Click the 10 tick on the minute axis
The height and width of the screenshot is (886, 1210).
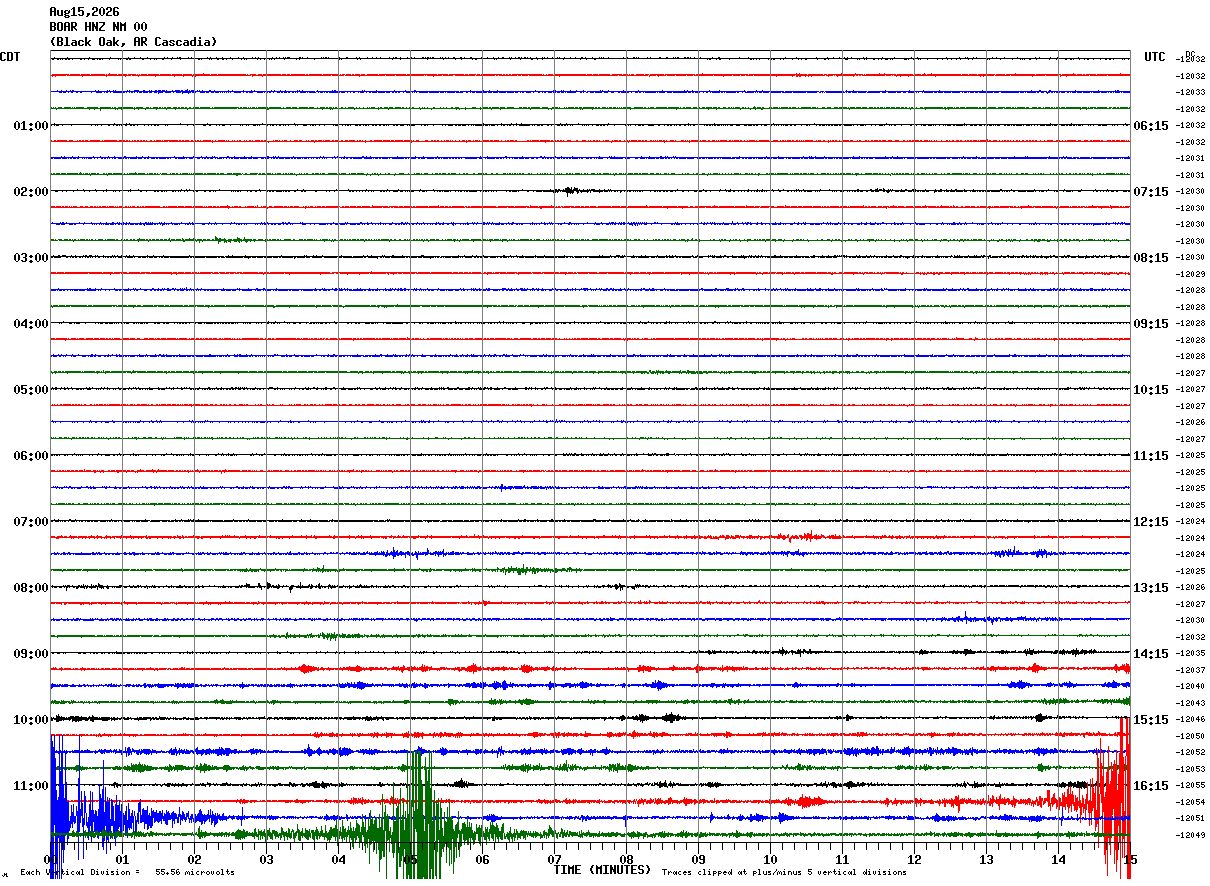pos(770,859)
